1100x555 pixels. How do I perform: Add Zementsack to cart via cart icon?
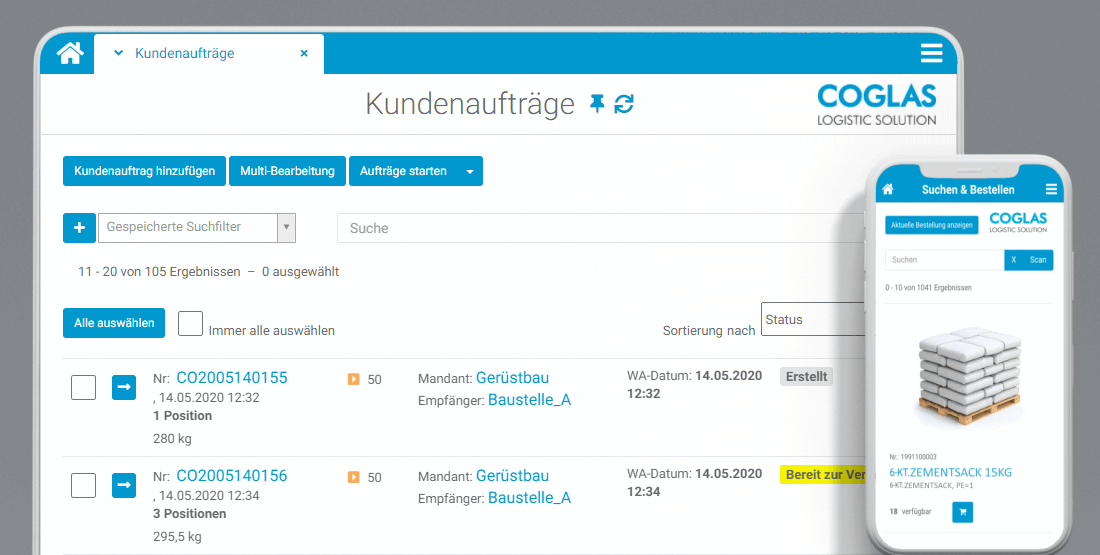pyautogui.click(x=962, y=512)
